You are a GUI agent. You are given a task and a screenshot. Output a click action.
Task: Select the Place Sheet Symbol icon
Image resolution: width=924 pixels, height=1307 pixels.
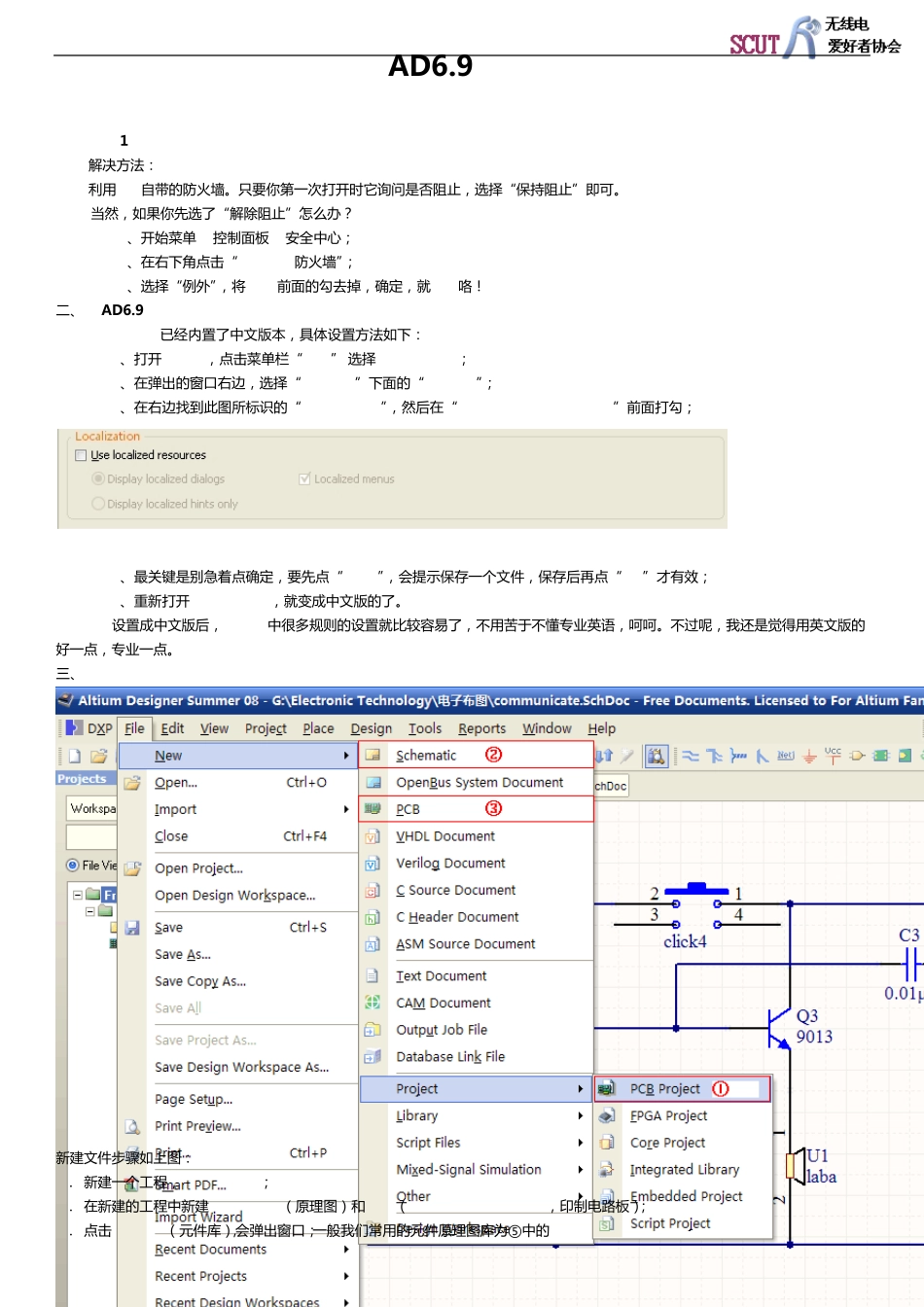coord(881,756)
